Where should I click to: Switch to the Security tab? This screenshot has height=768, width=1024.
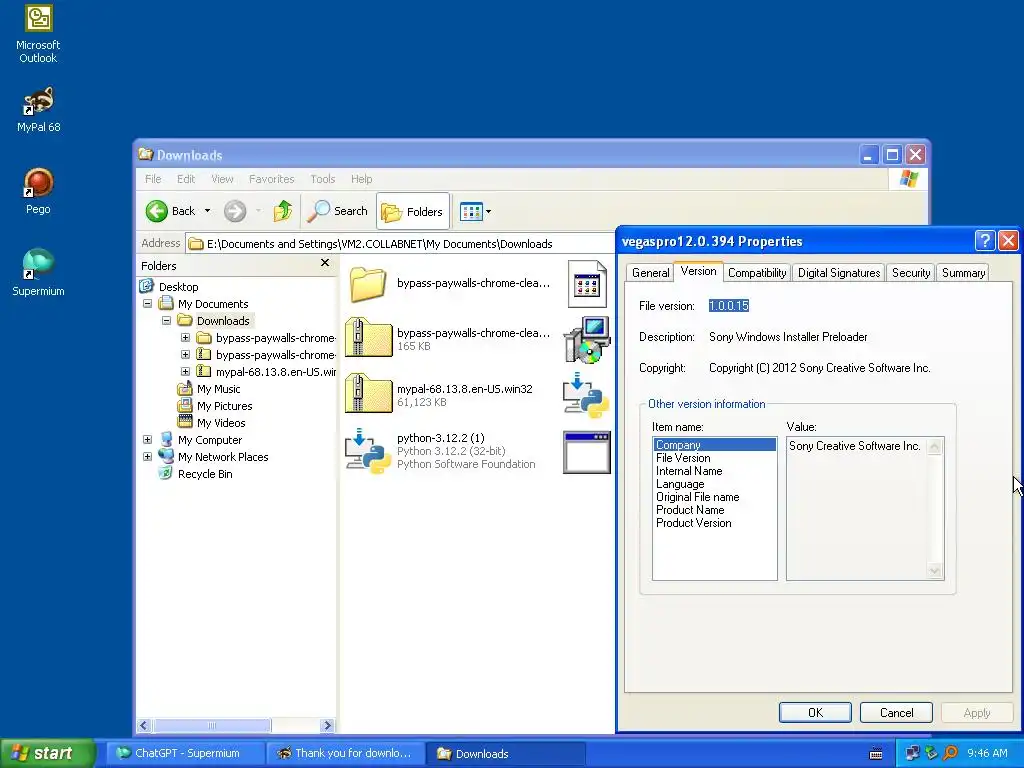911,273
